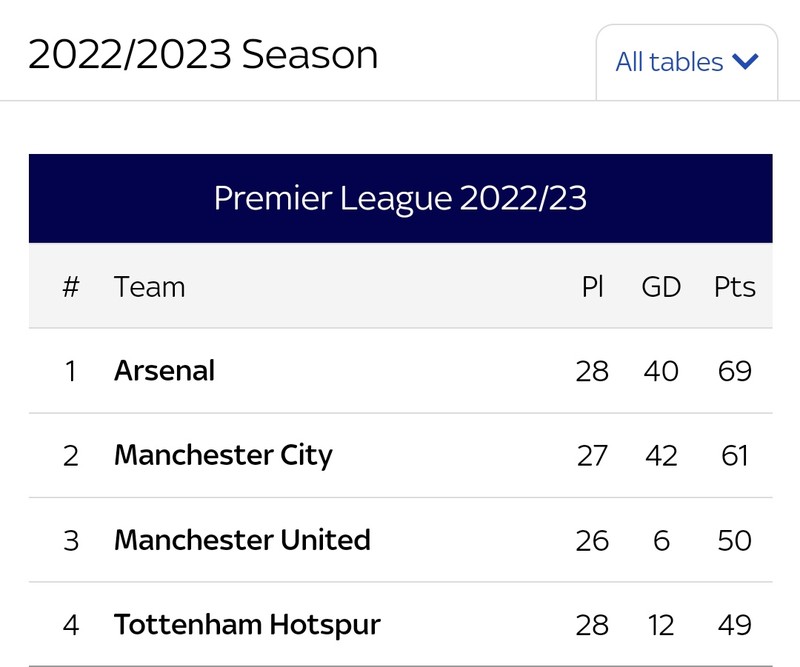Viewport: 800px width, 667px height.
Task: Click Manchester United's 26 games played
Action: [592, 540]
